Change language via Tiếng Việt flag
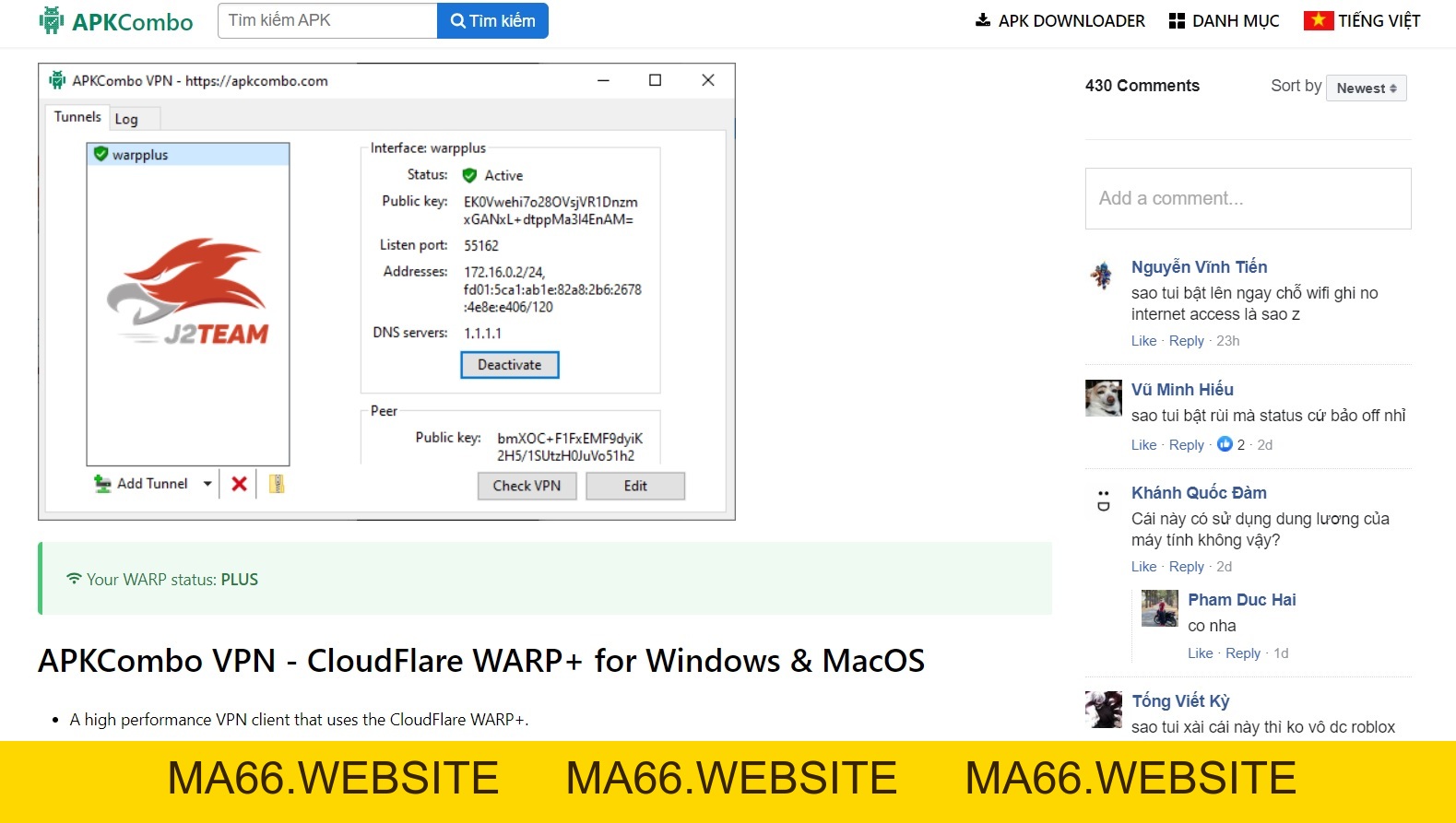Viewport: 1456px width, 823px height. (x=1362, y=21)
